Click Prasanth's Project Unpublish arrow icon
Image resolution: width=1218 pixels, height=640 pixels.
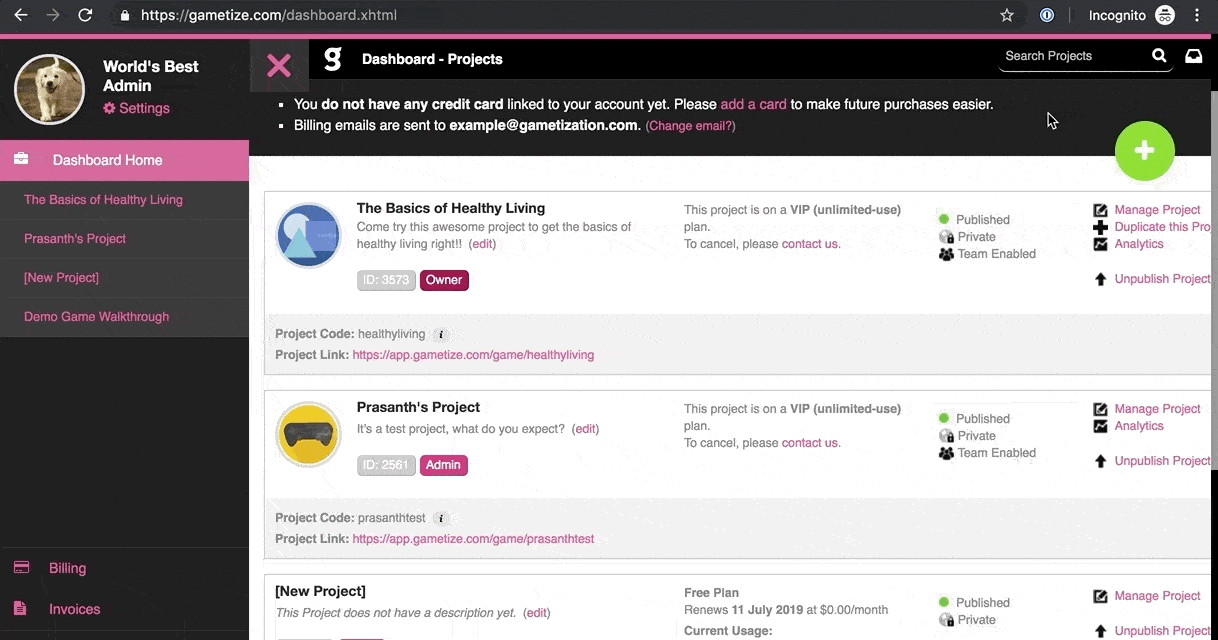coord(1100,461)
